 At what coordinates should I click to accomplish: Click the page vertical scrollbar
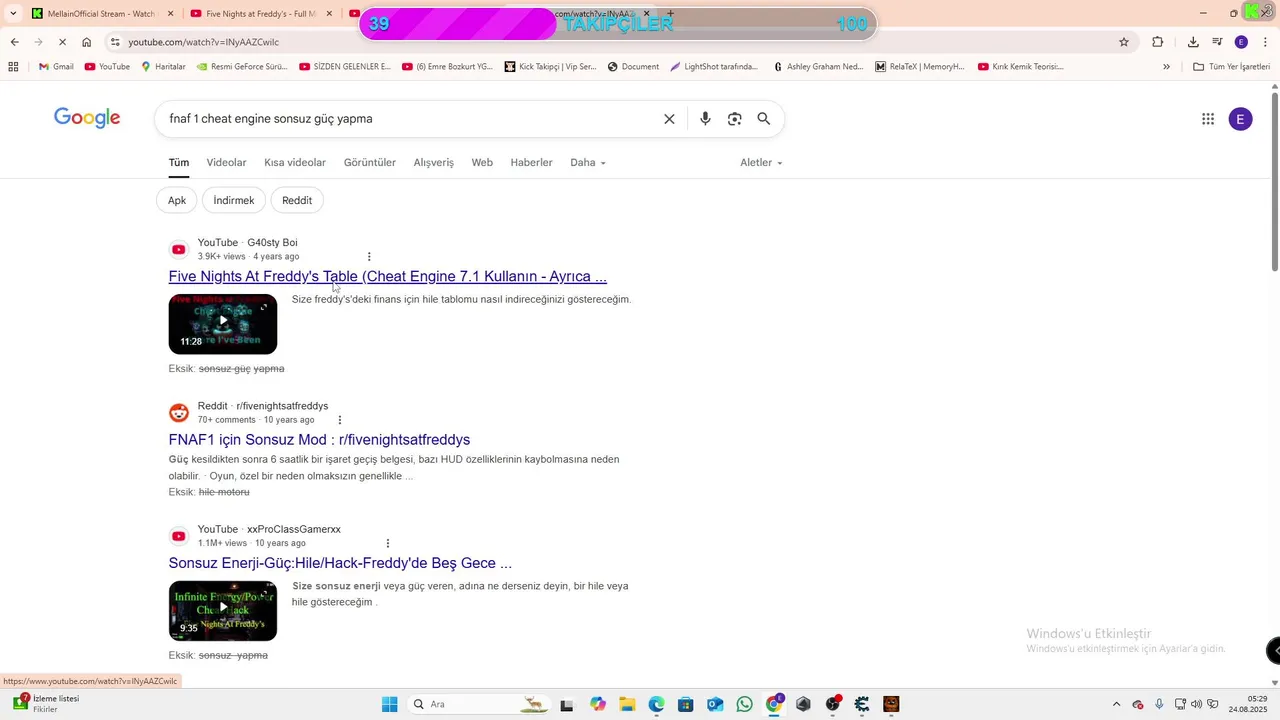(1274, 180)
